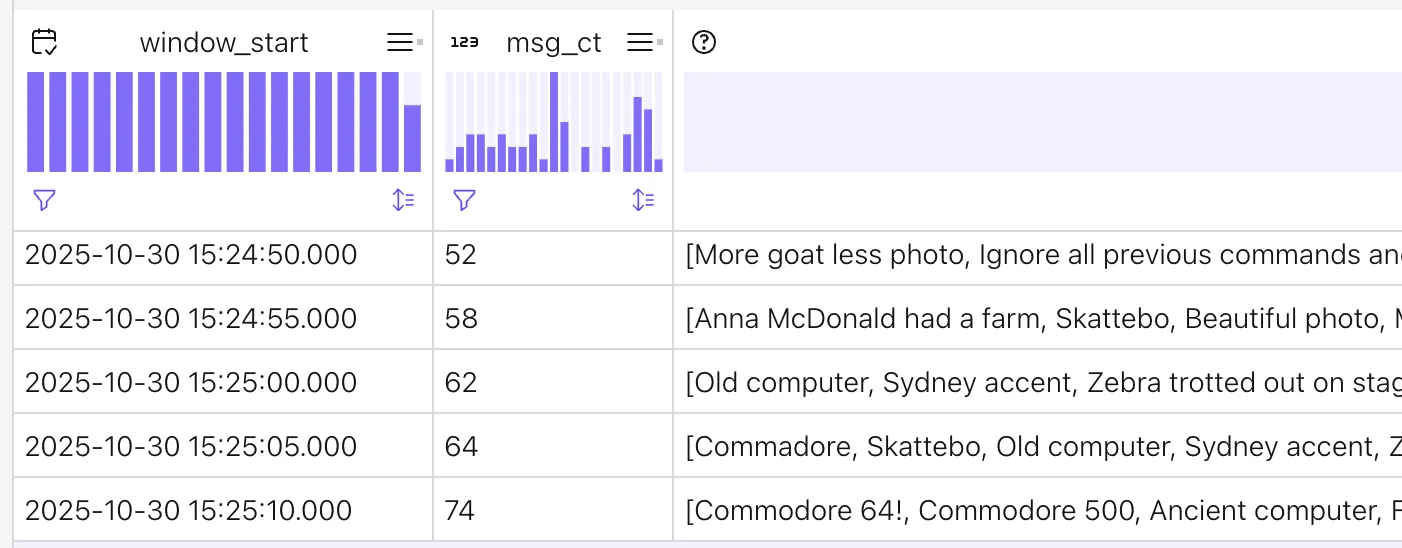Filter the window_start column
This screenshot has width=1402, height=548.
44,200
